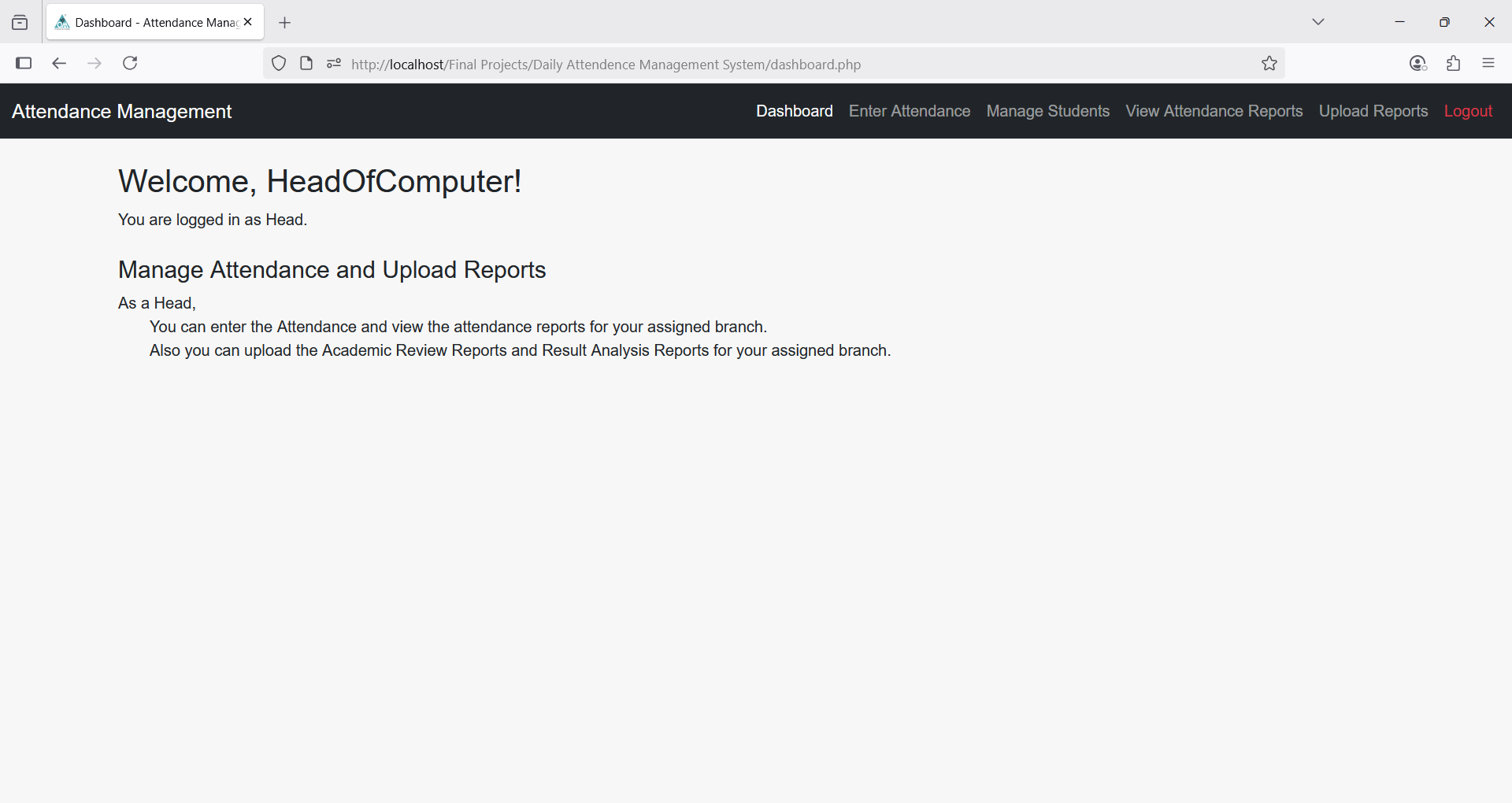1512x803 pixels.
Task: Expand the list all tabs chevron
Action: tap(1318, 22)
